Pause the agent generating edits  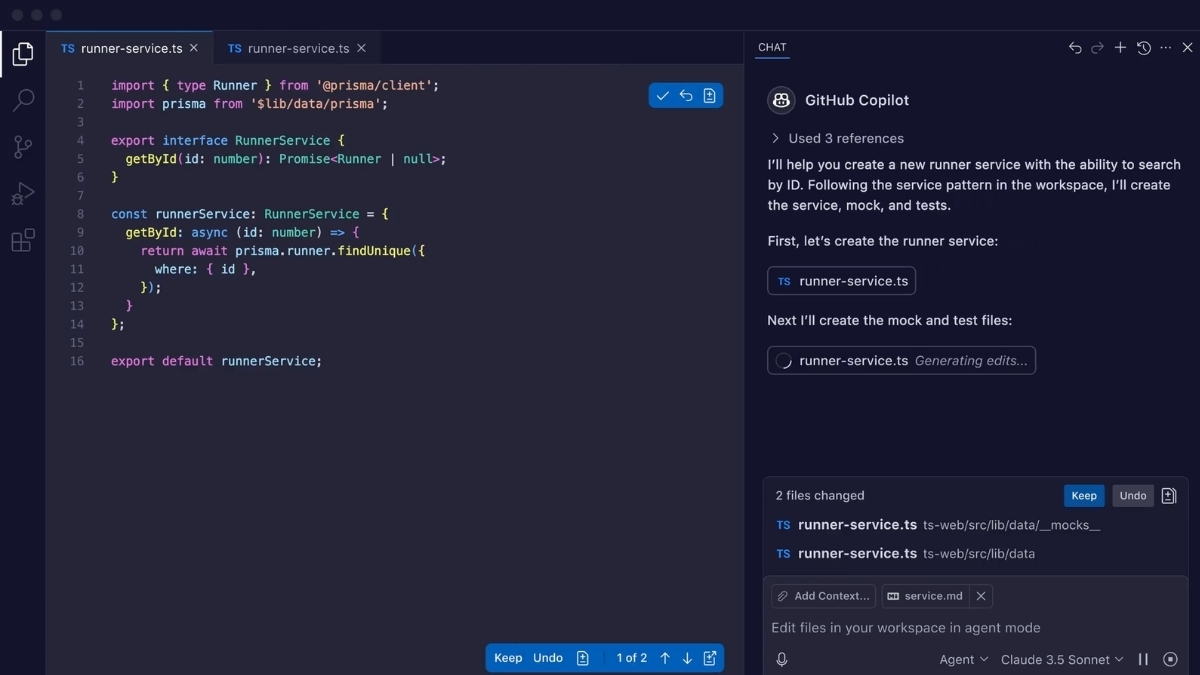click(x=1143, y=659)
